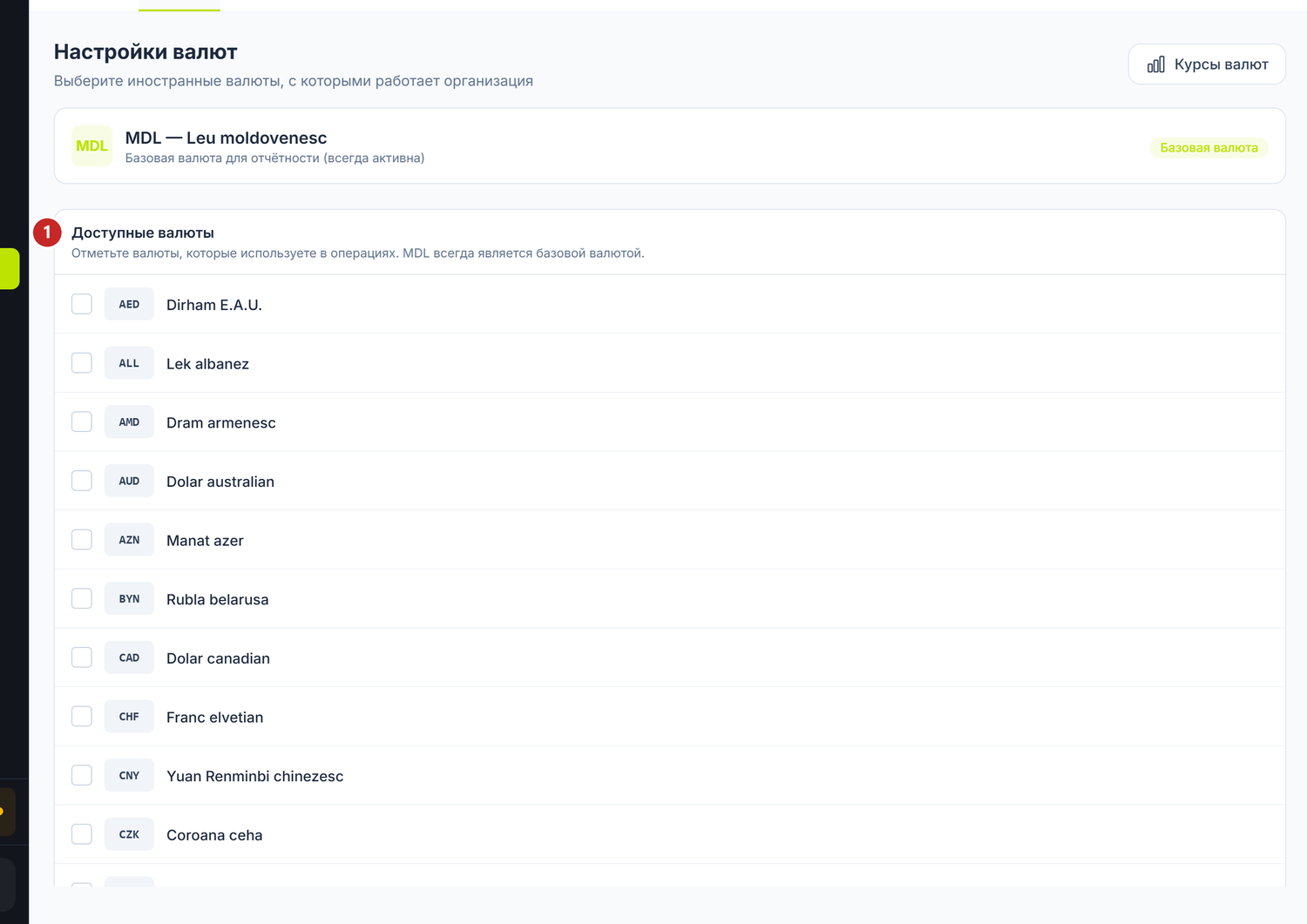Enable the BYN Rubla belarusa checkbox
1307x924 pixels.
pos(82,599)
